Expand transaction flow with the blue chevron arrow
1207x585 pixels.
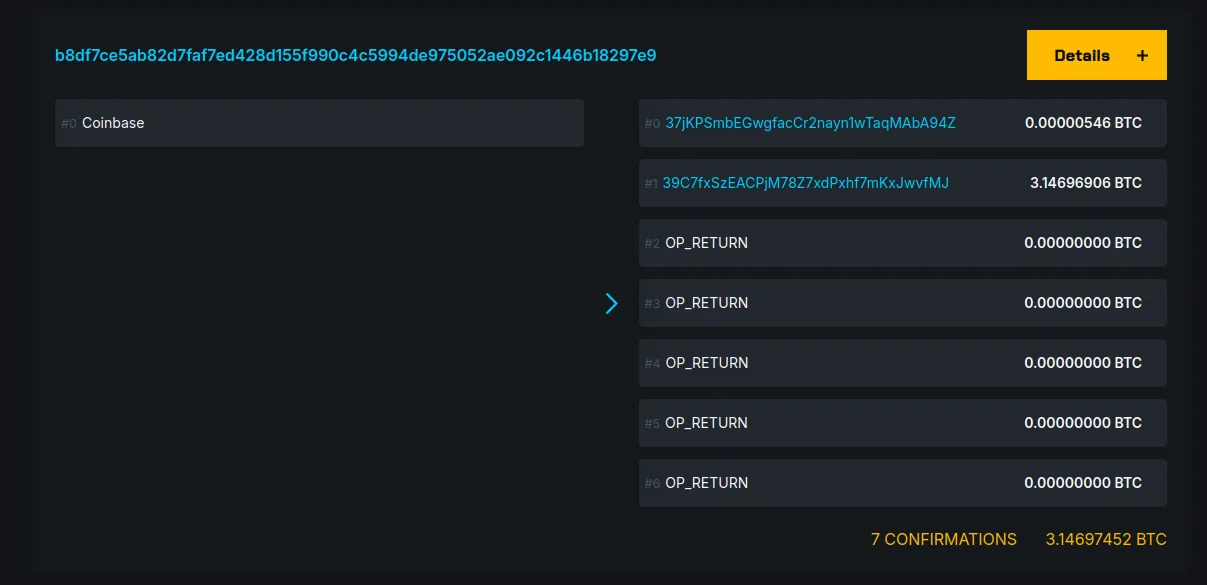point(612,303)
